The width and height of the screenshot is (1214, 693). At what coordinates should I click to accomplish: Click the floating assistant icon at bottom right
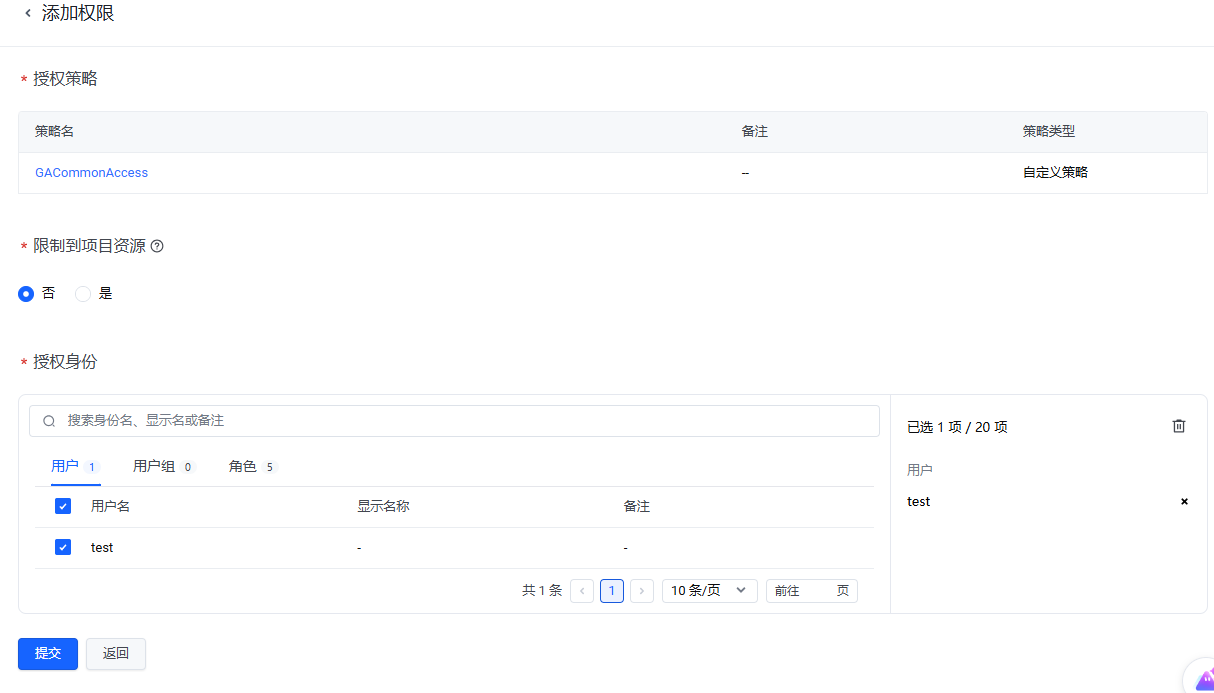pyautogui.click(x=1201, y=679)
